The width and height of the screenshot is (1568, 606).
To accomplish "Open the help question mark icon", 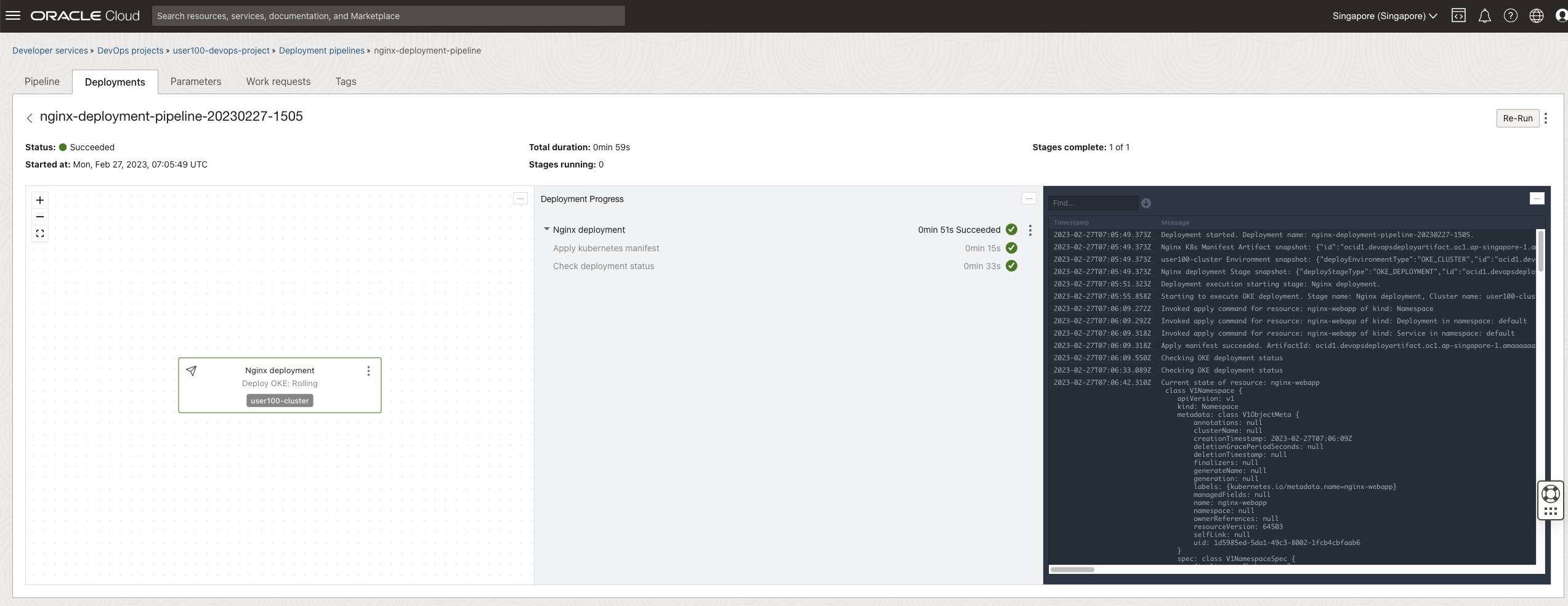I will click(1510, 16).
